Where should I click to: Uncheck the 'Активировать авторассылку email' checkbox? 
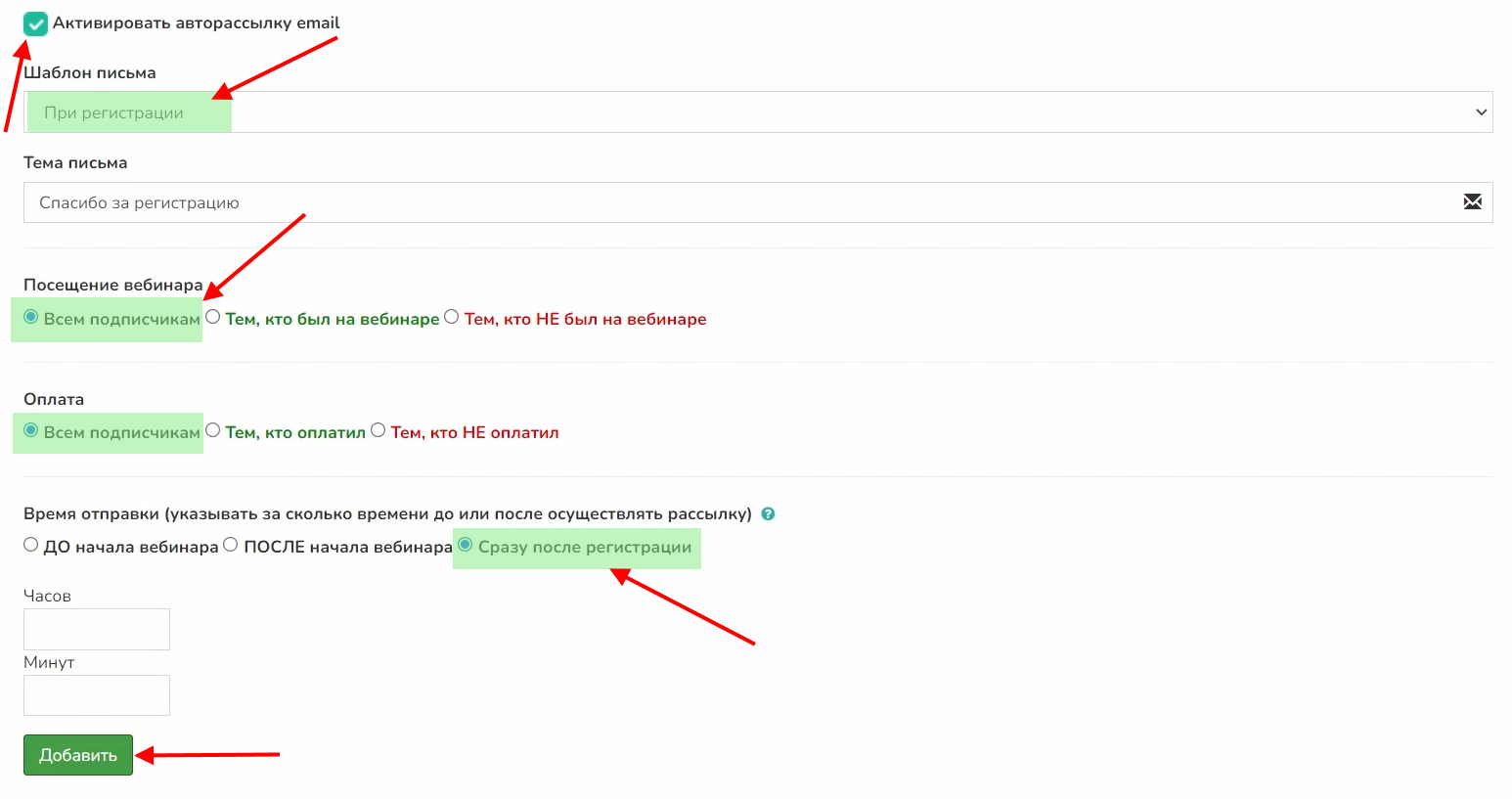(x=35, y=23)
